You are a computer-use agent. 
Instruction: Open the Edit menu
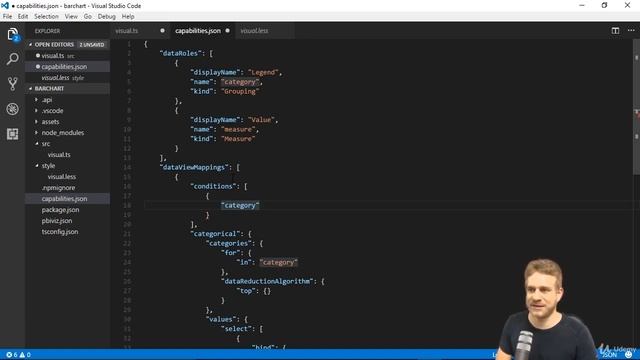point(23,16)
